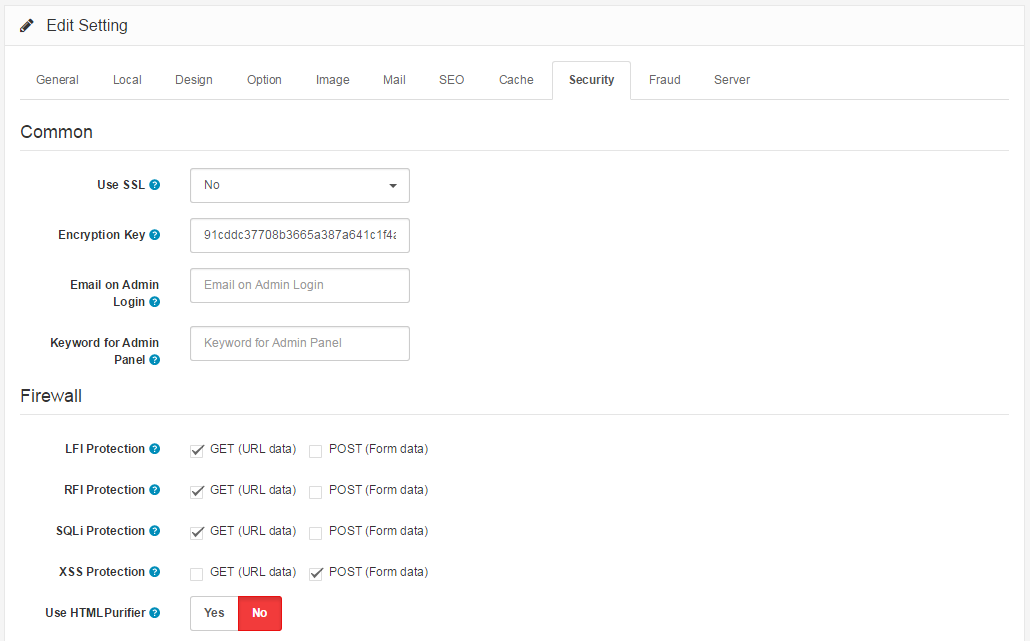Select No for Use HTMLPurifier
This screenshot has height=641, width=1030.
click(259, 613)
